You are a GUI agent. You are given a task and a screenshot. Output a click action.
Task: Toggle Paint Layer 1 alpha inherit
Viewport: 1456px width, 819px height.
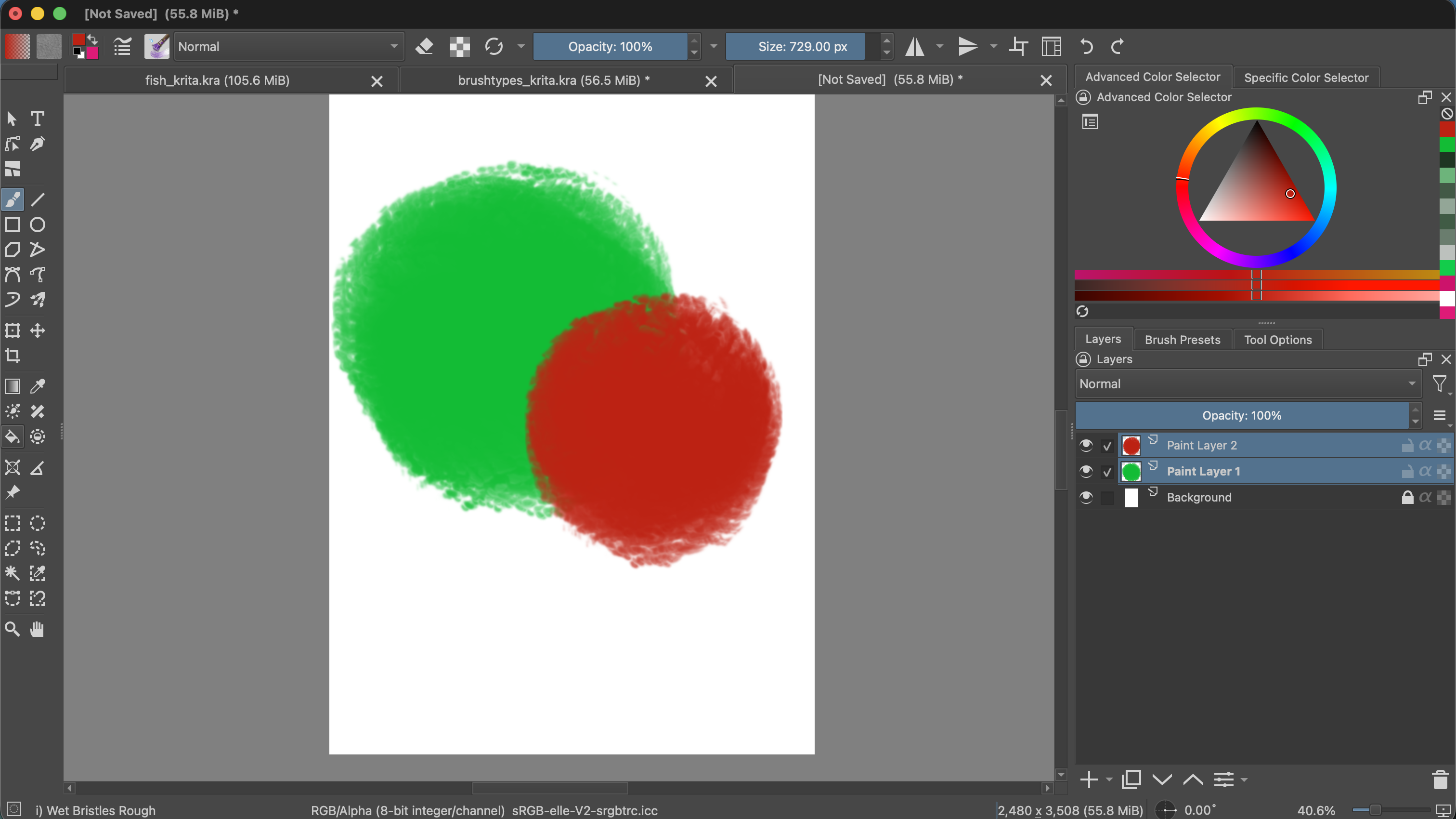click(x=1425, y=472)
